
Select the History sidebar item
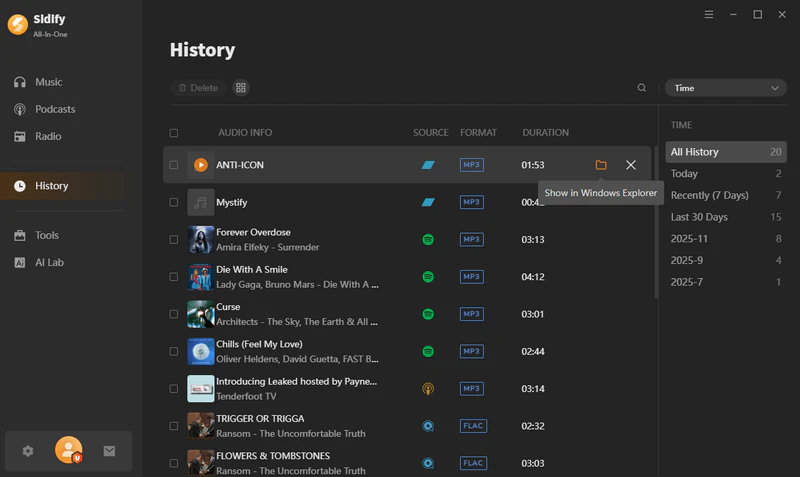[x=63, y=186]
